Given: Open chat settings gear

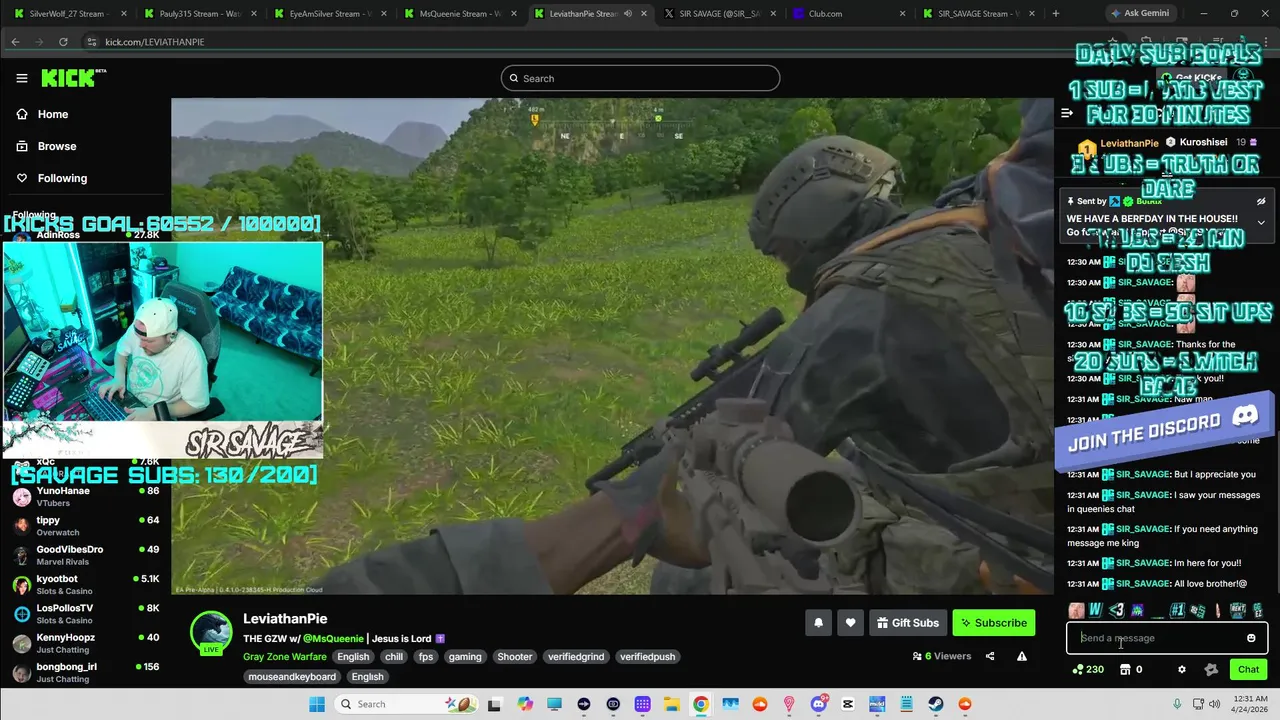Looking at the screenshot, I should (x=1182, y=670).
